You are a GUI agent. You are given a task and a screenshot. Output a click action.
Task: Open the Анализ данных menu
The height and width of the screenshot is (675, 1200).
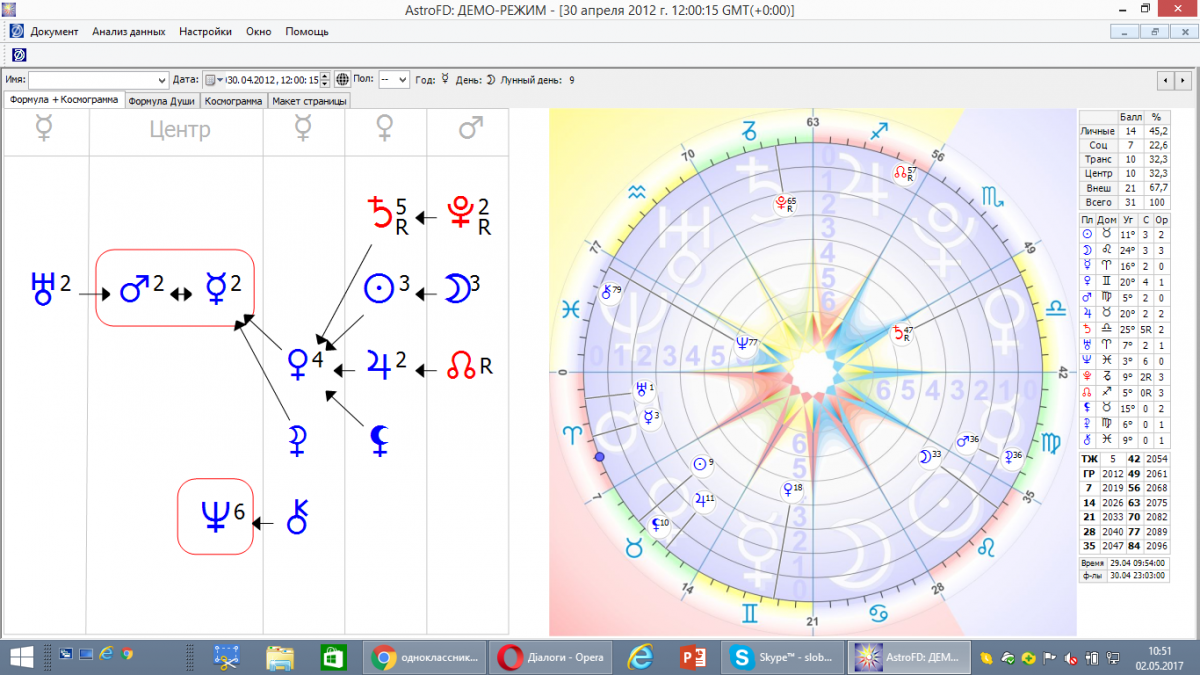(x=128, y=31)
